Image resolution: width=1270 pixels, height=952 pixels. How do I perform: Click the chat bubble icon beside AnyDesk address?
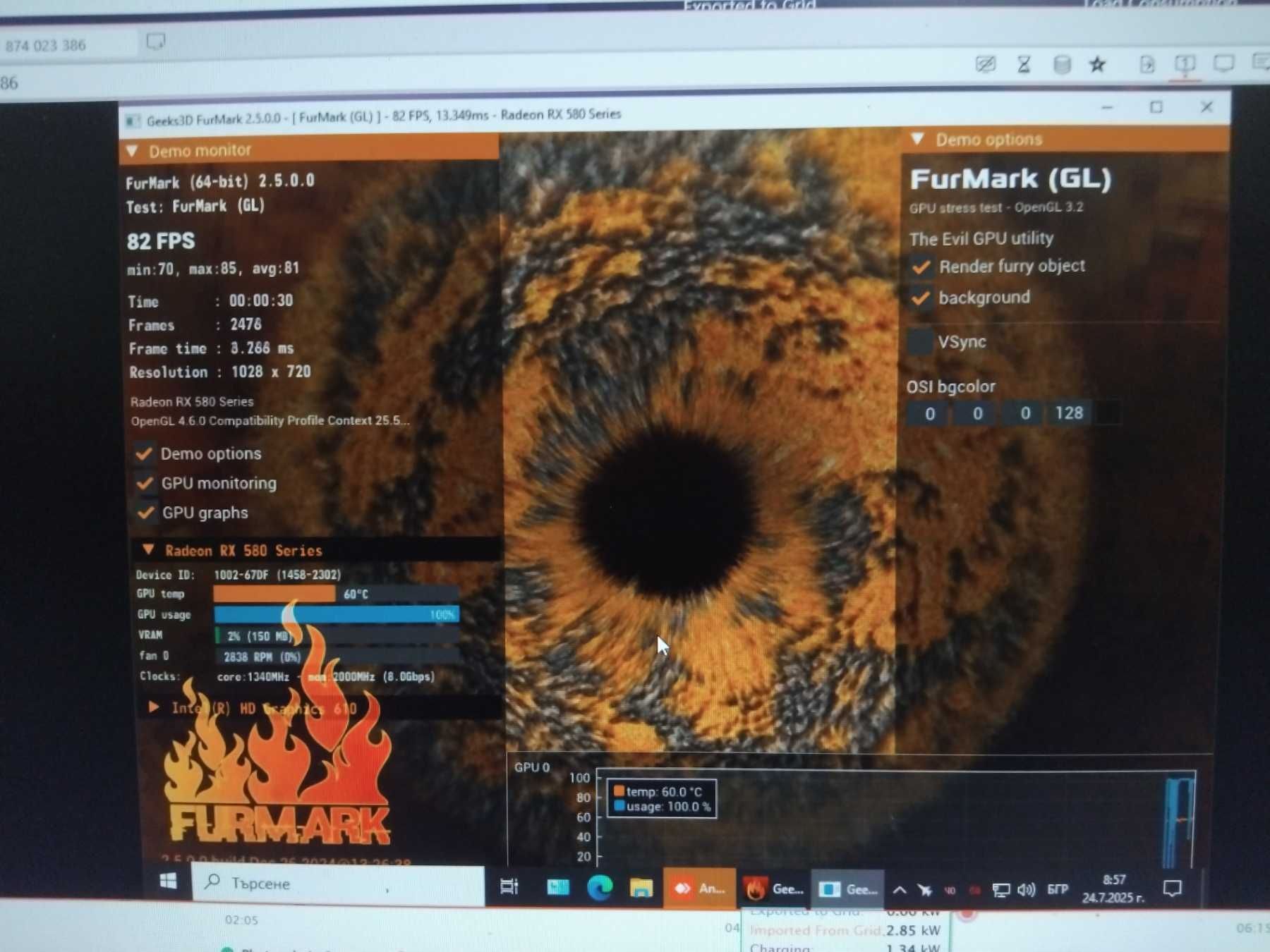[155, 42]
